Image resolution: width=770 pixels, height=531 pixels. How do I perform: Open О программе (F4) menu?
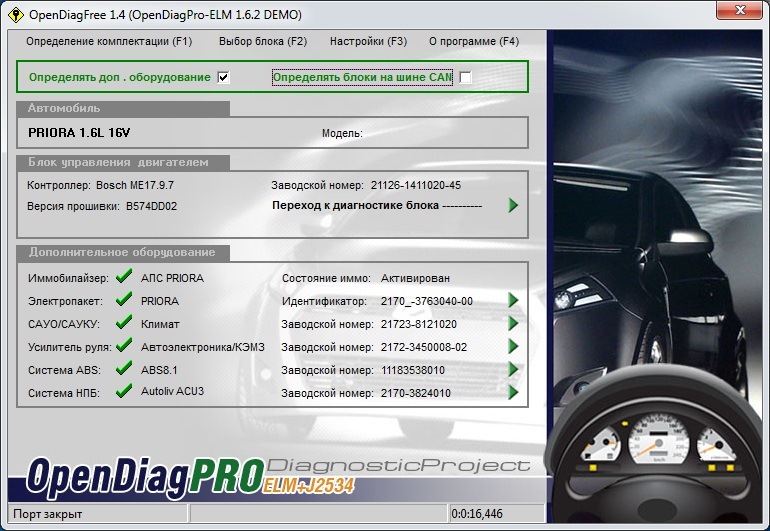(x=474, y=41)
